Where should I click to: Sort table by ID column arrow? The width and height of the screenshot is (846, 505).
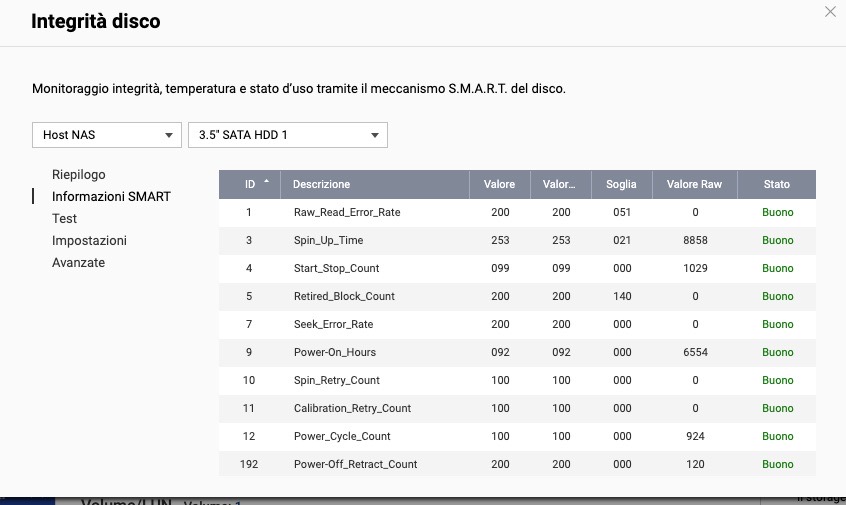(266, 183)
